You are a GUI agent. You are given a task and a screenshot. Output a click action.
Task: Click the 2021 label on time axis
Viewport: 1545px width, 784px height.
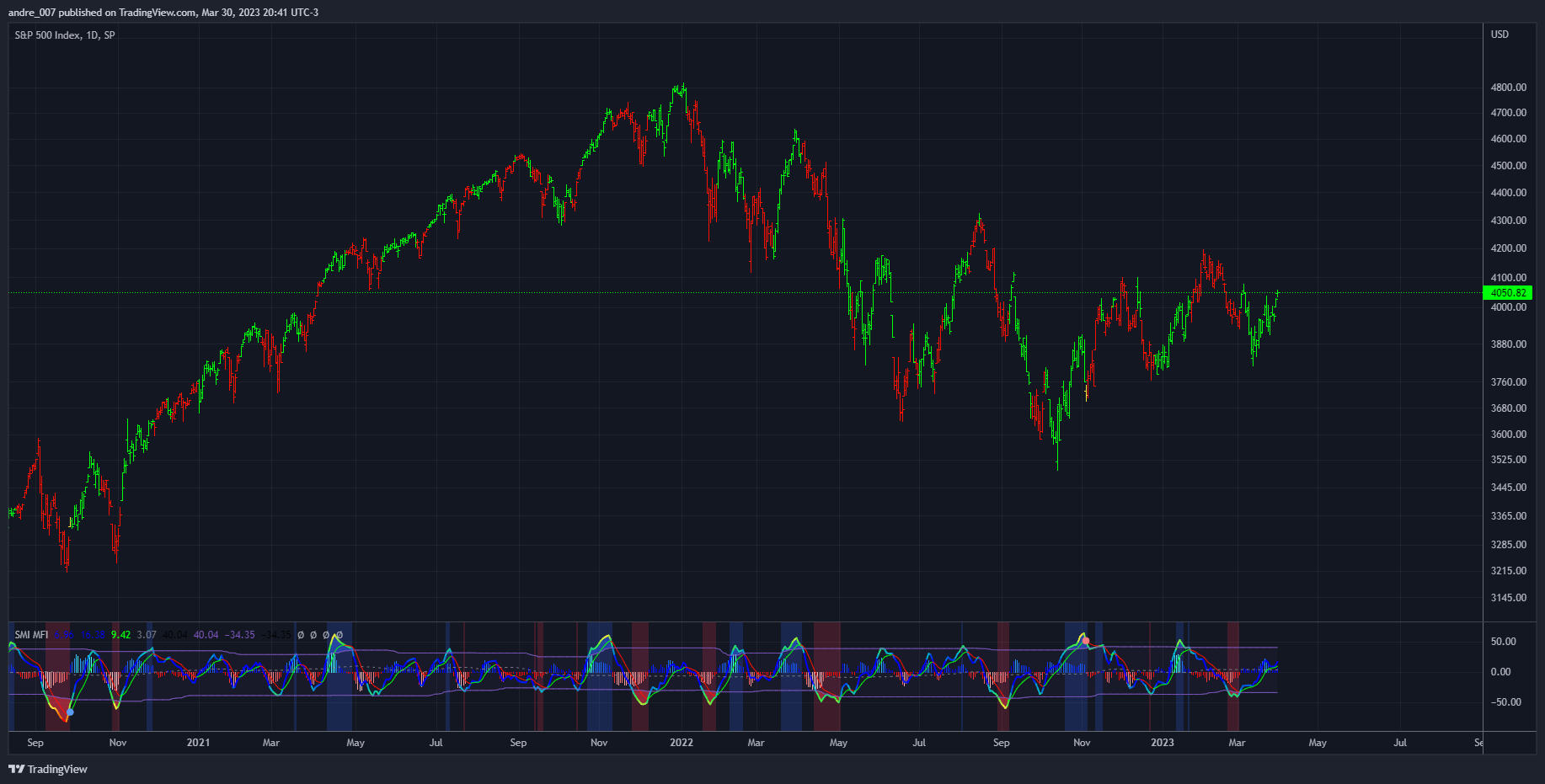point(198,743)
